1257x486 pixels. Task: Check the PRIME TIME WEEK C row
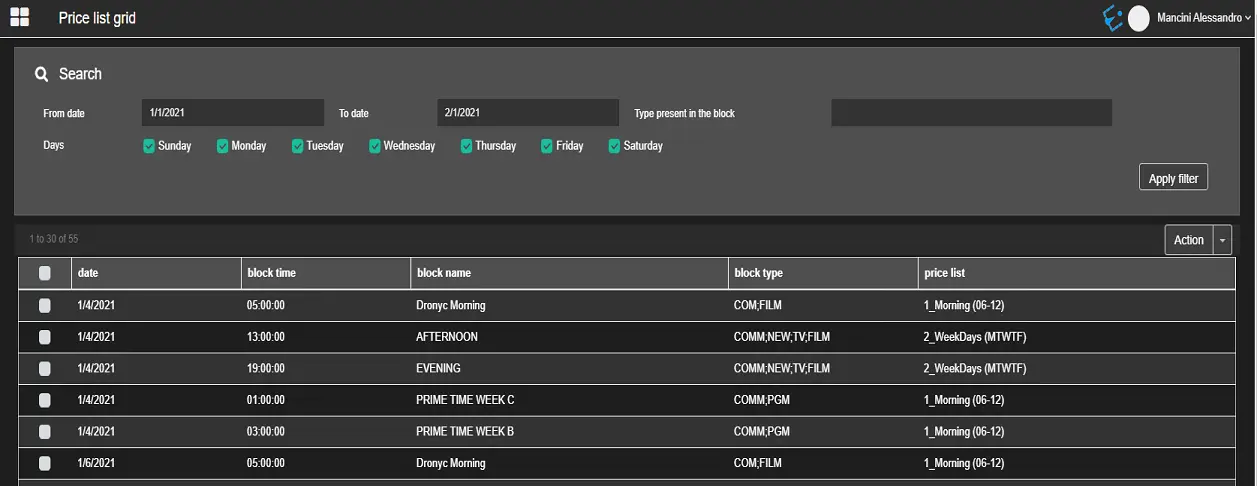pos(45,400)
